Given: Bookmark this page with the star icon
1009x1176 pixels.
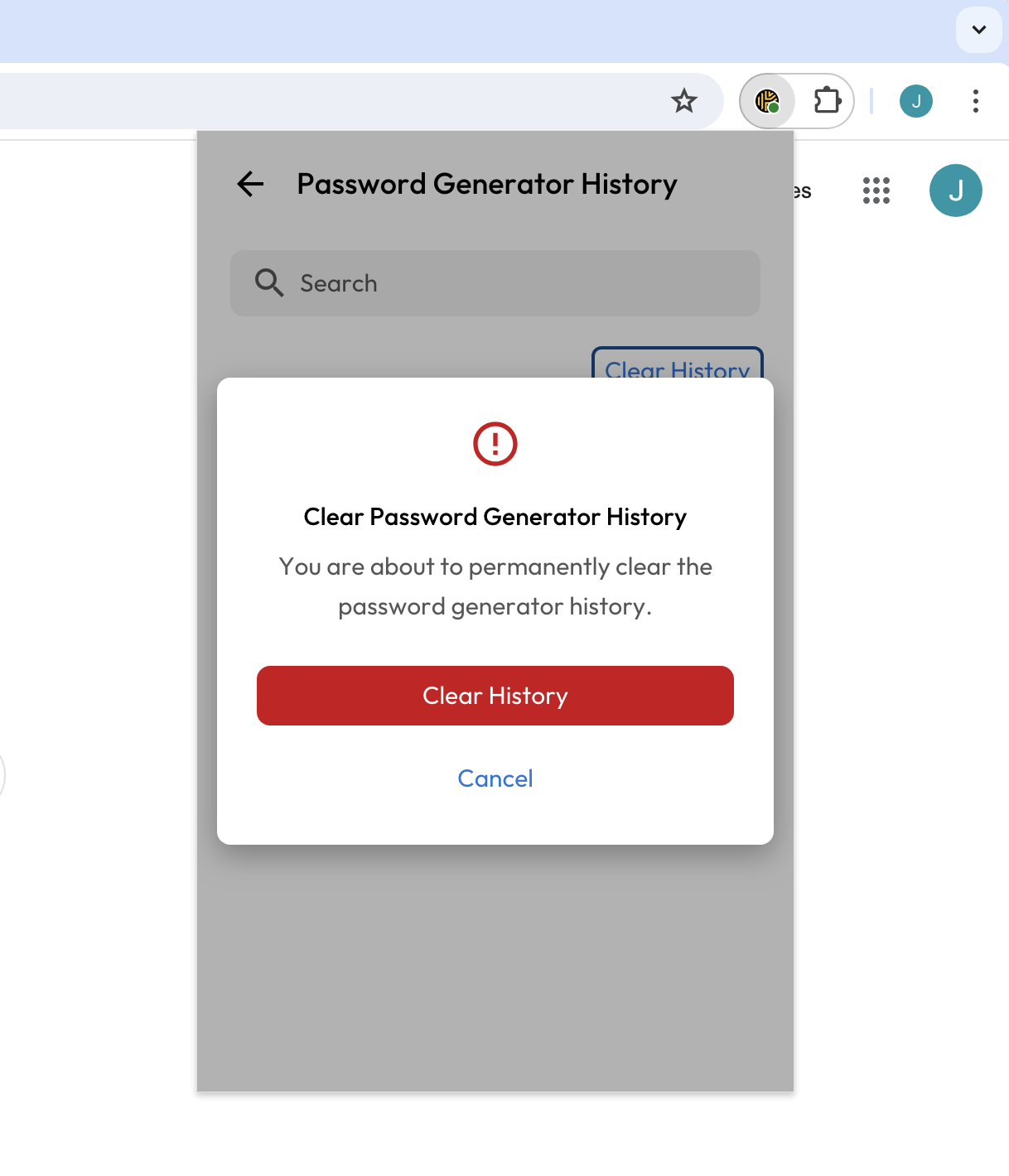Looking at the screenshot, I should click(x=684, y=101).
